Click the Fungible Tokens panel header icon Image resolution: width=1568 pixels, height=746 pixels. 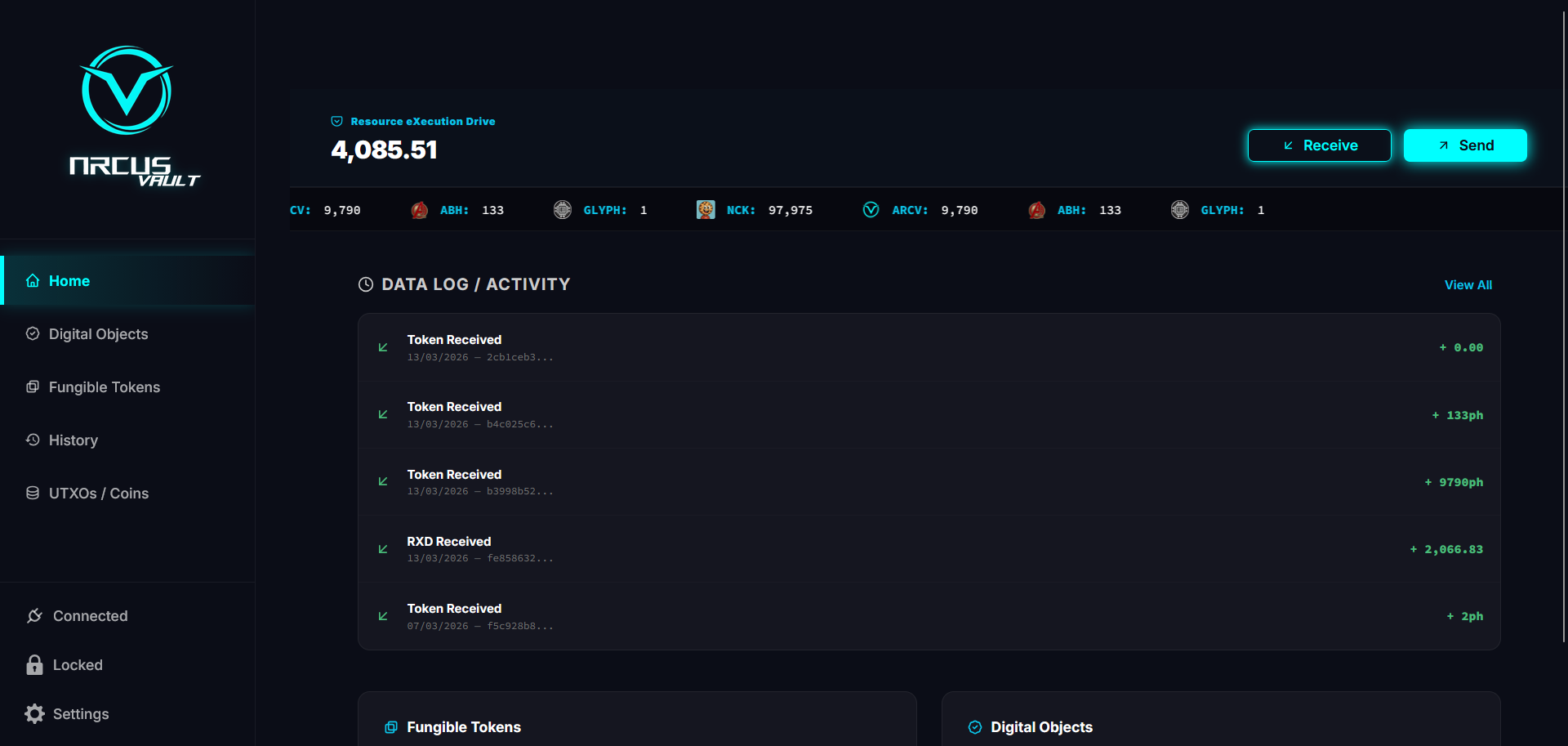[391, 727]
